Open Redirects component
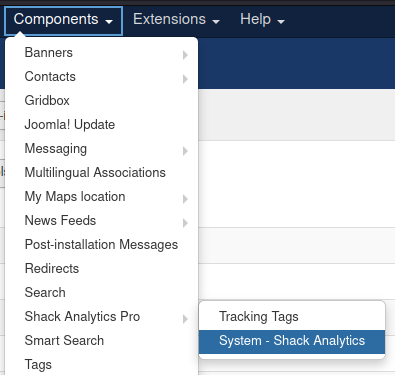The width and height of the screenshot is (395, 375). [x=102, y=269]
